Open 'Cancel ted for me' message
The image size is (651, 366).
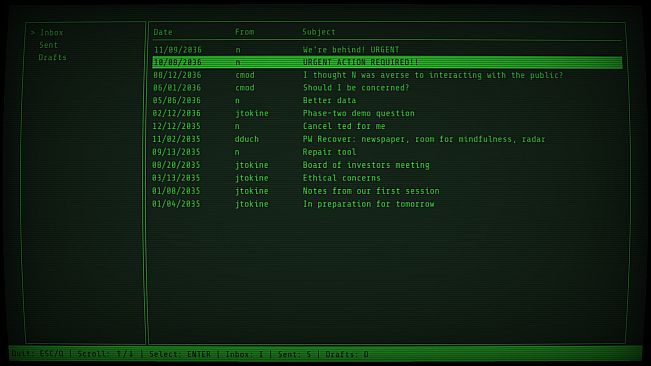click(x=387, y=126)
